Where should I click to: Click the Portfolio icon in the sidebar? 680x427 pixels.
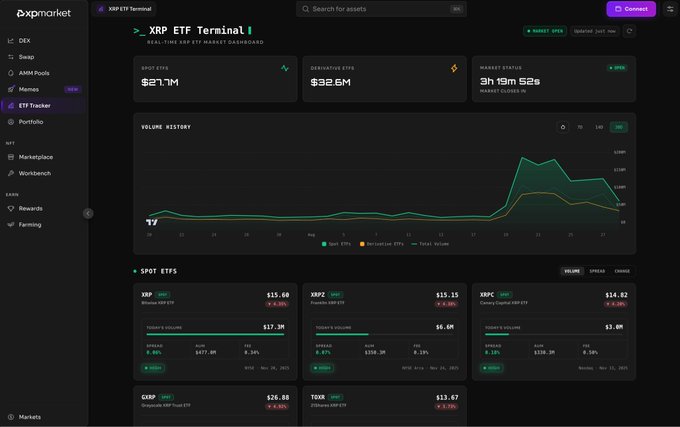[x=11, y=122]
